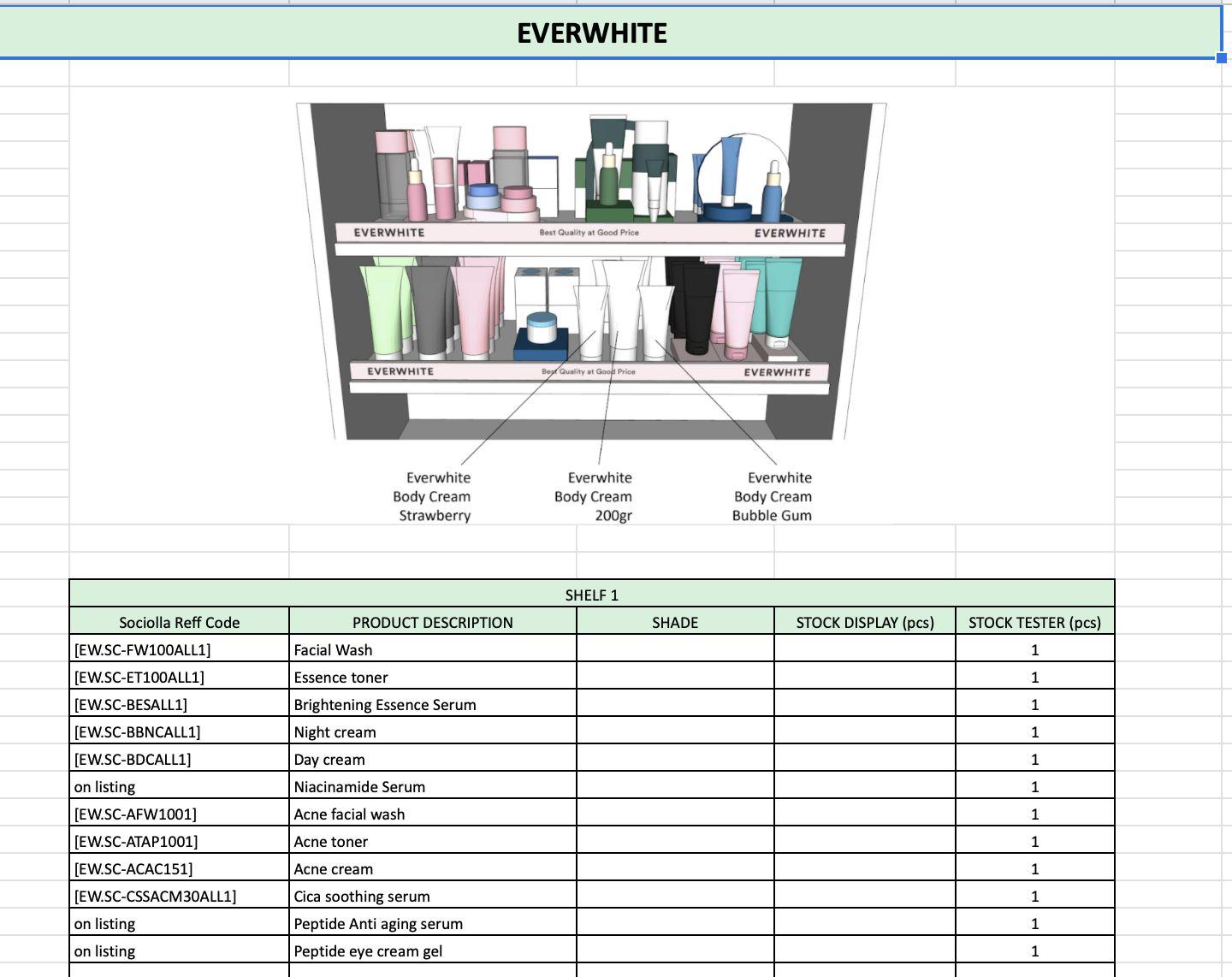1232x977 pixels.
Task: Select the EVERWHITE title cell
Action: [610, 33]
